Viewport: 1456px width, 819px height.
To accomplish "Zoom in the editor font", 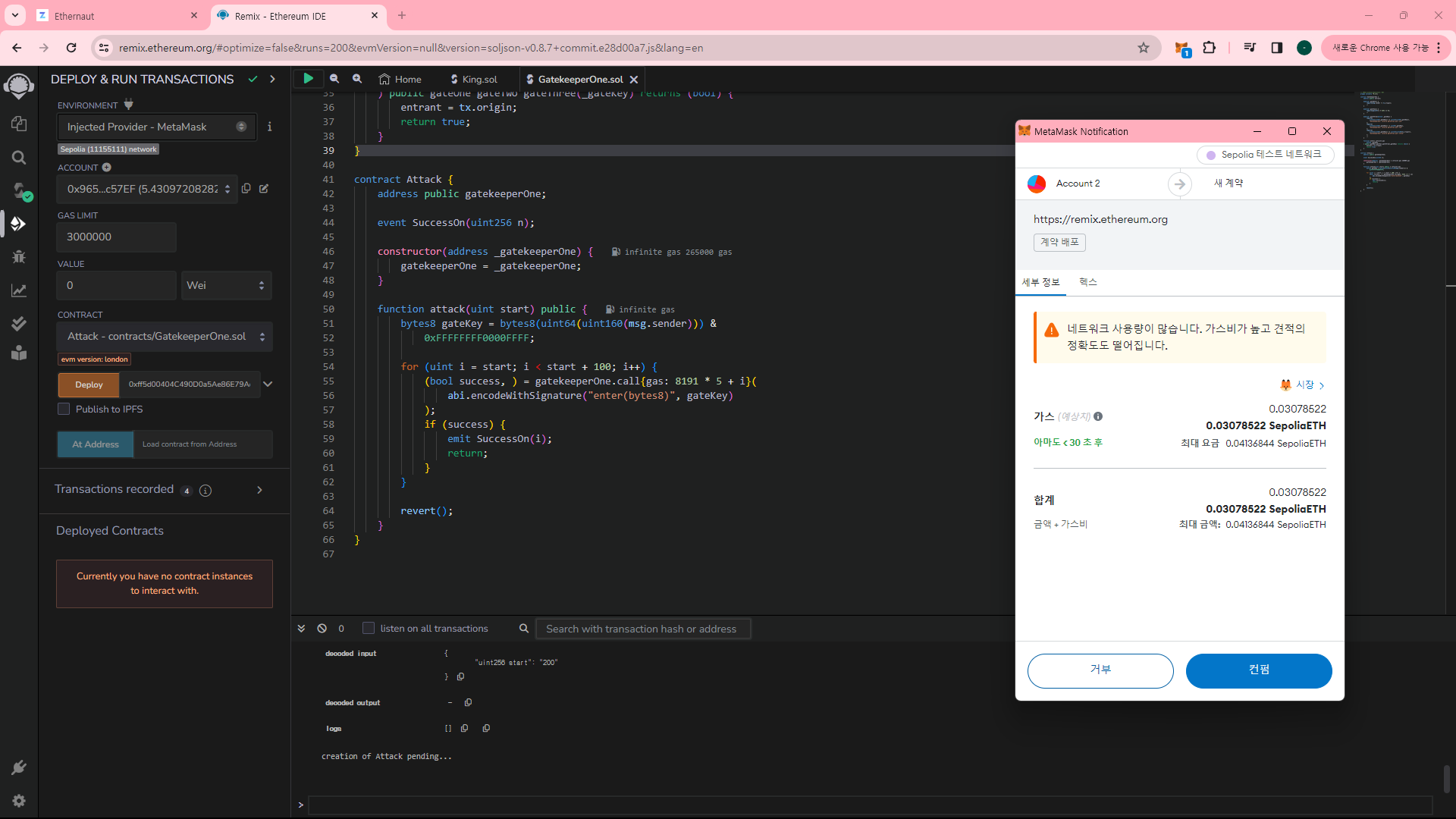I will tap(357, 79).
